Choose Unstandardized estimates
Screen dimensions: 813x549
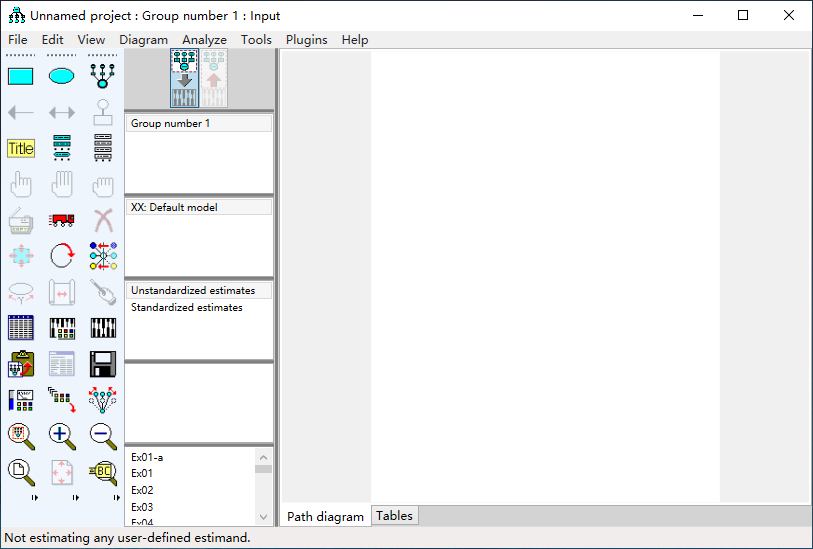(199, 290)
